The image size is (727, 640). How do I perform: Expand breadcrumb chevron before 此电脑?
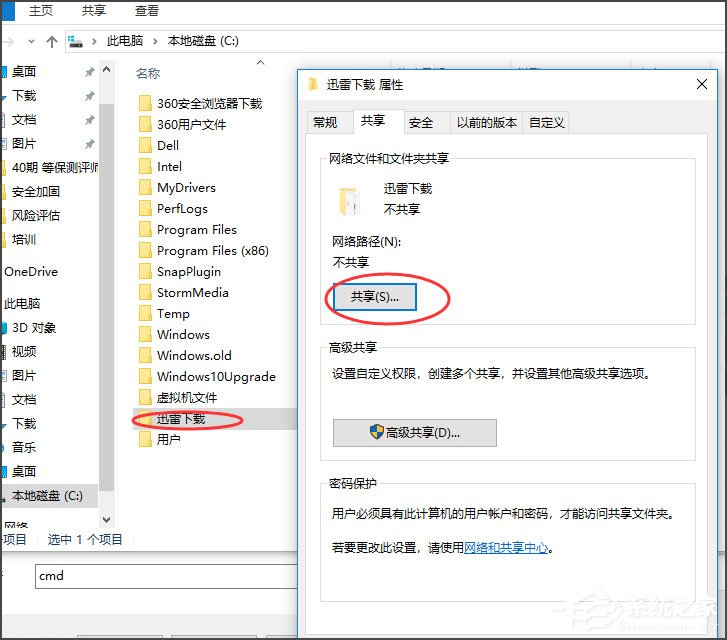[x=94, y=42]
